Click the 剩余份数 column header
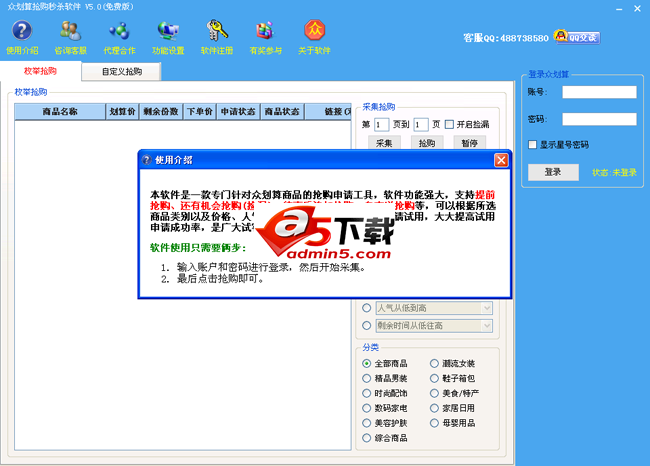 click(x=161, y=112)
